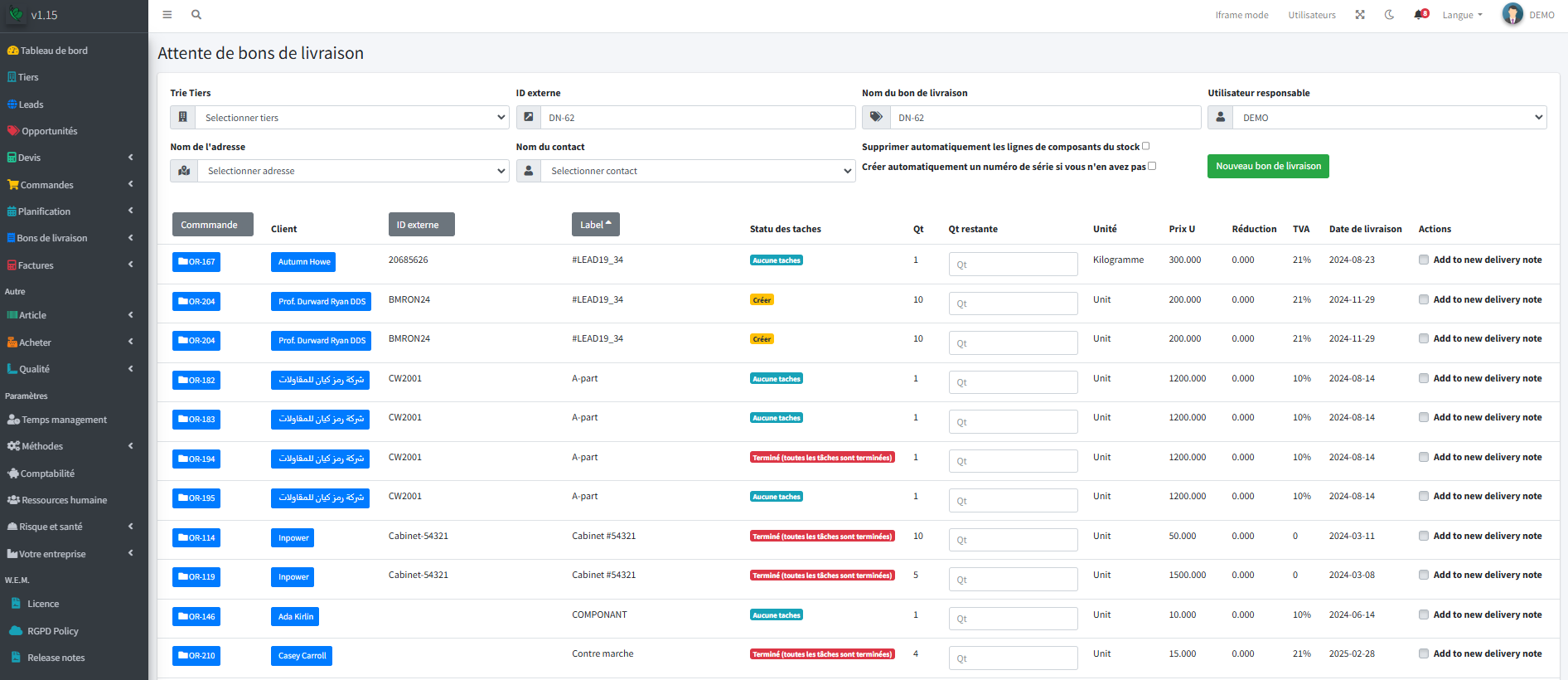Screen dimensions: 1568x680
Task: Open search with the magnifier icon
Action: point(196,15)
